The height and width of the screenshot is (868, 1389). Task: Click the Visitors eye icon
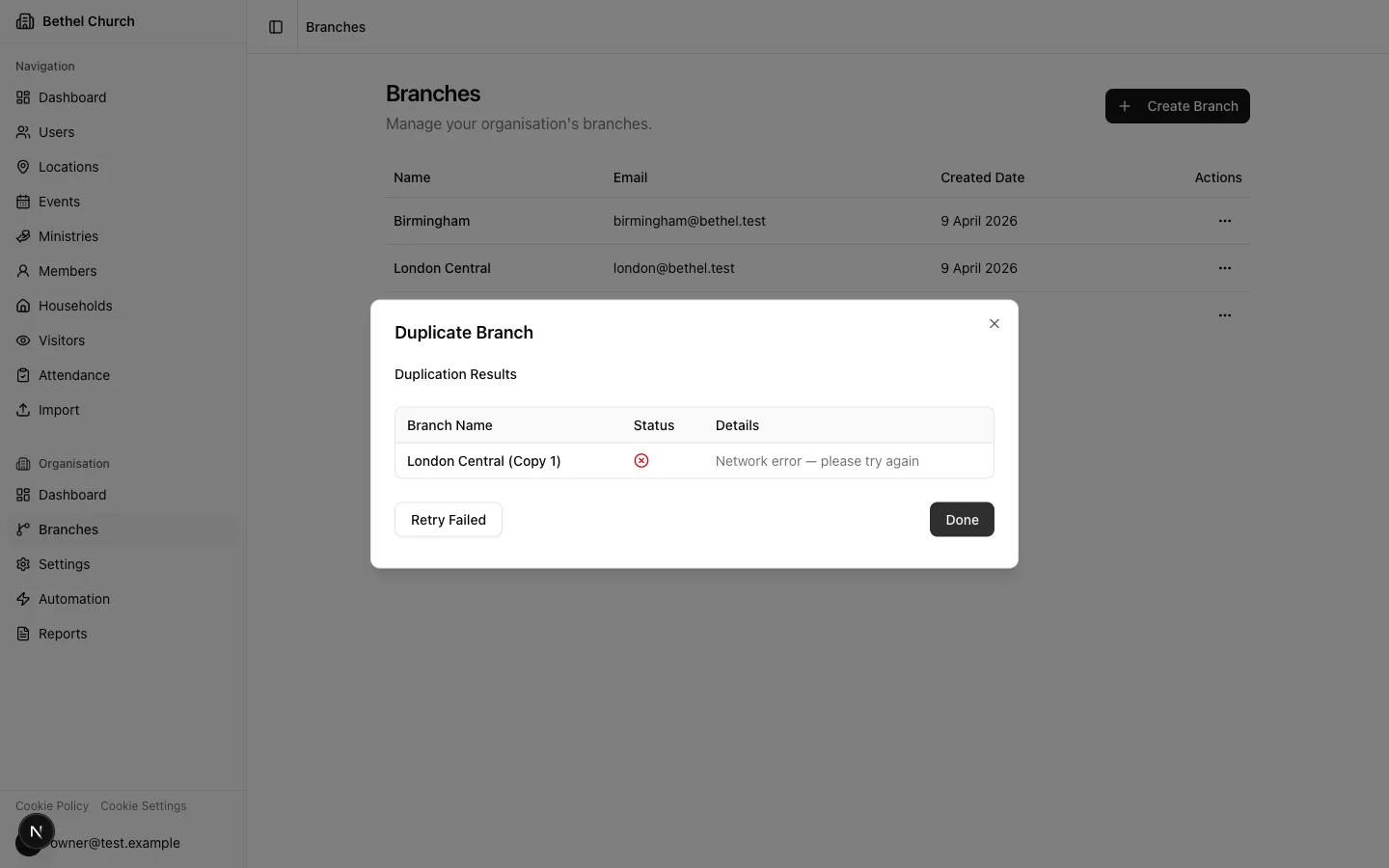(x=23, y=340)
